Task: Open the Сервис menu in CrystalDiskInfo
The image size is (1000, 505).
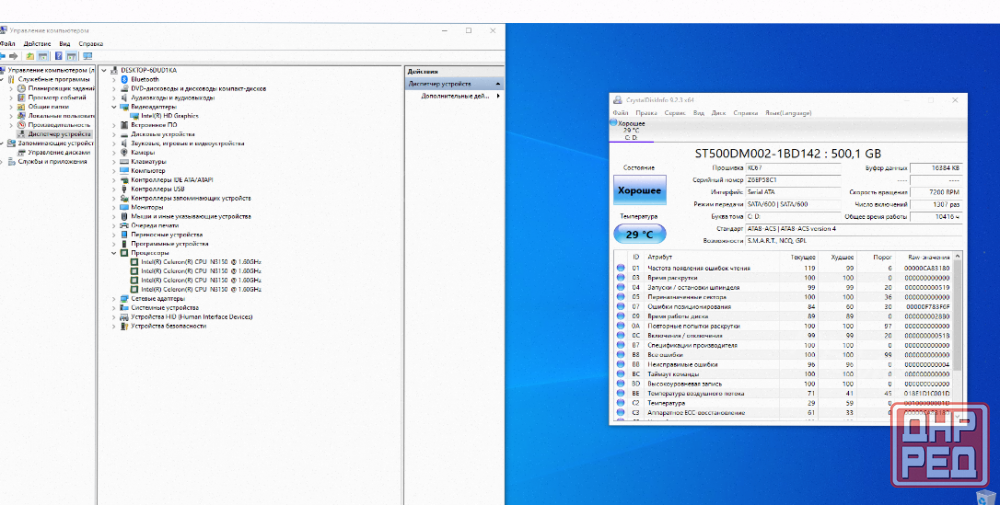Action: click(675, 113)
